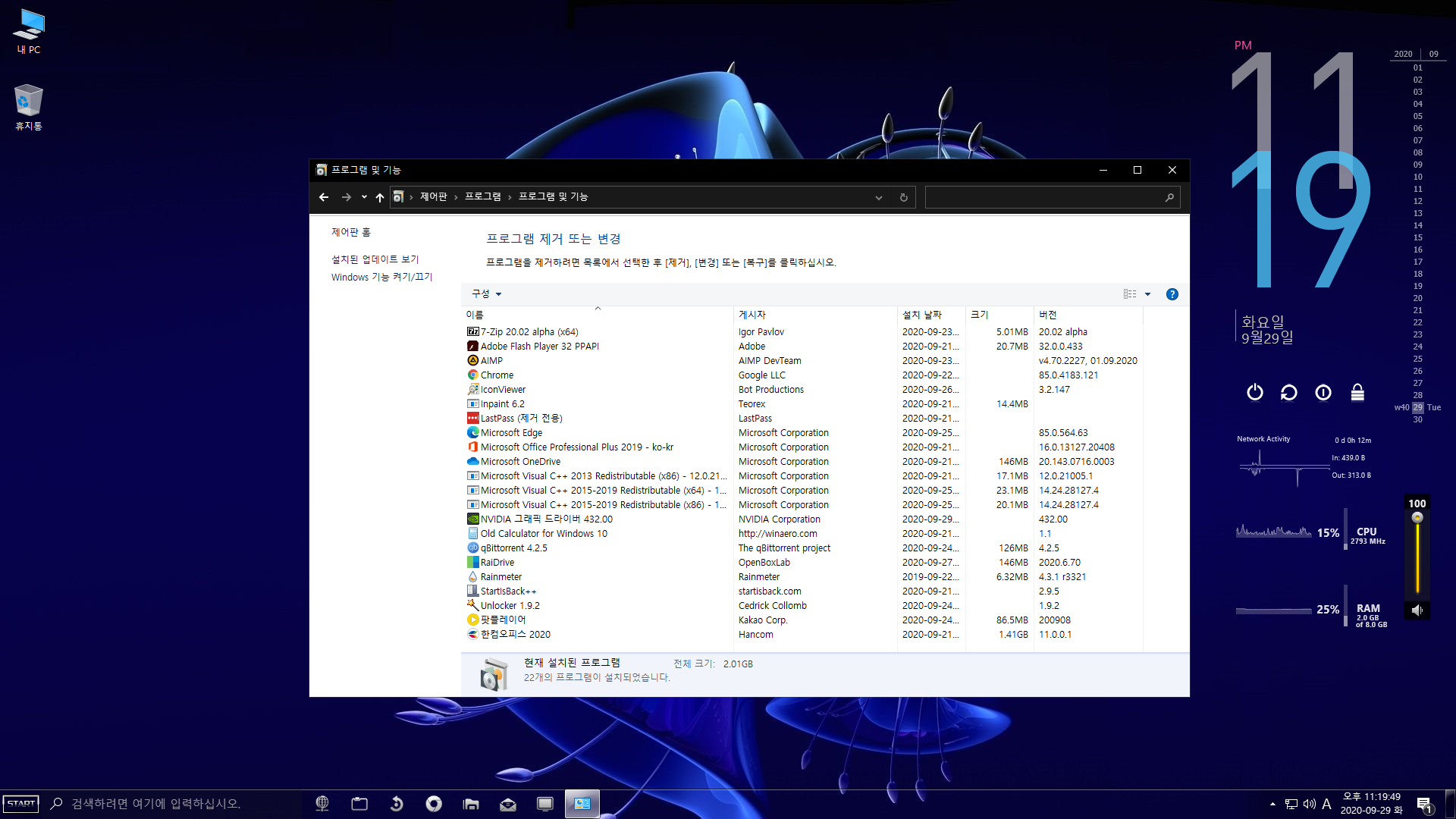This screenshot has height=819, width=1456.
Task: Select the StartIsBack++ entry
Action: point(804,591)
